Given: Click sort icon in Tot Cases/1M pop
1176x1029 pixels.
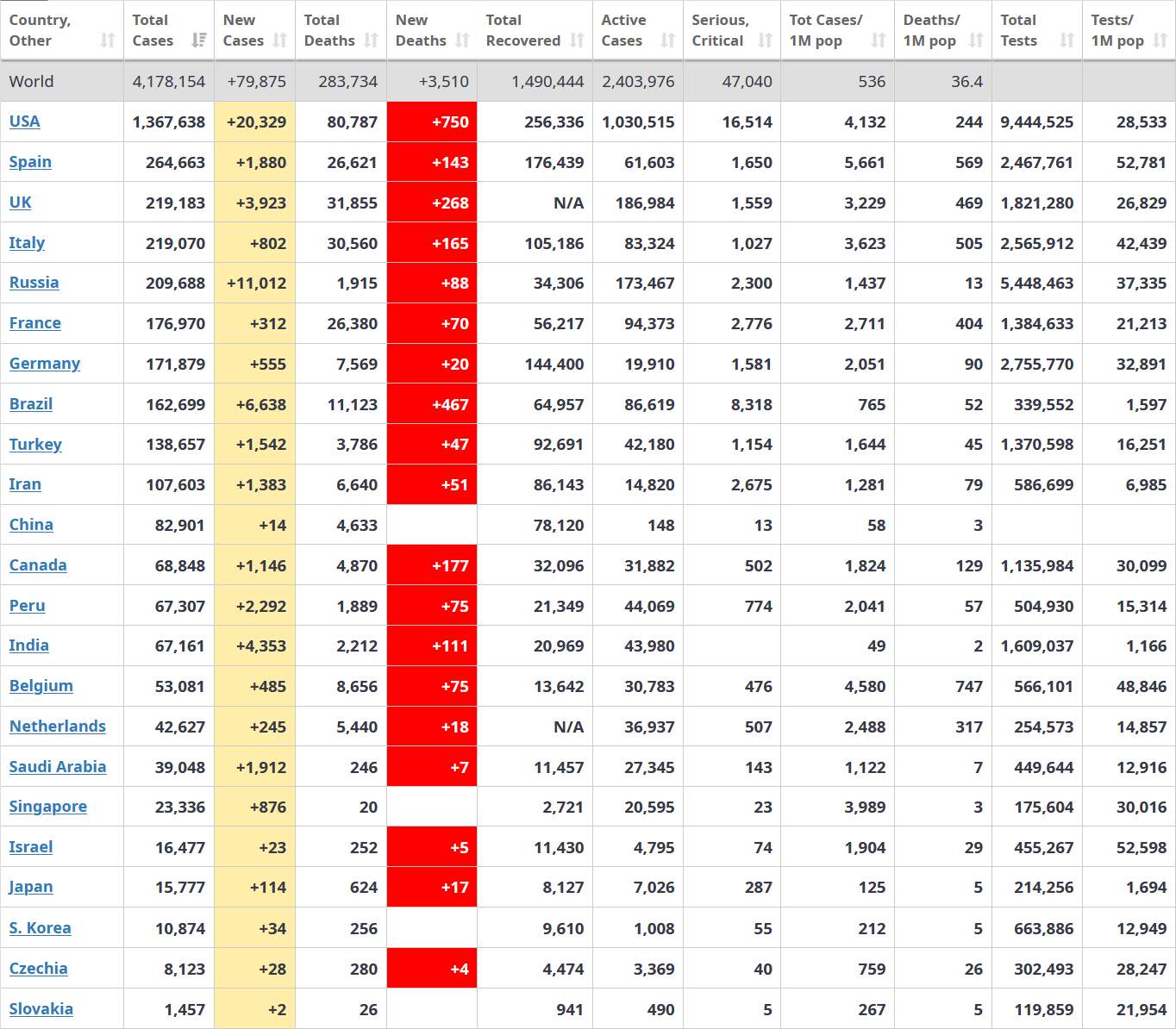Looking at the screenshot, I should [879, 41].
